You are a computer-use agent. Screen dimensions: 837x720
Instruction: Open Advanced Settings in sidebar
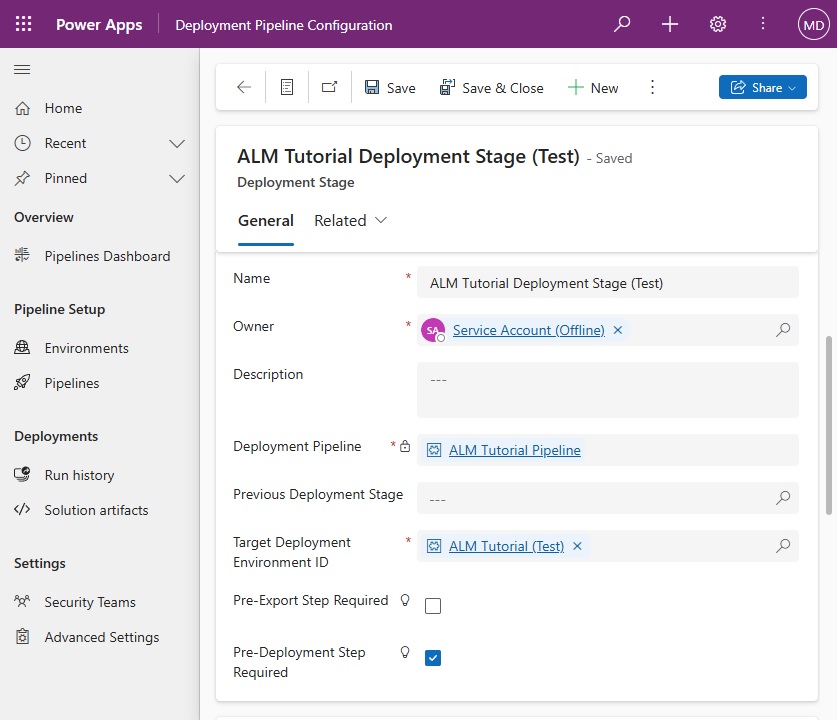[100, 637]
